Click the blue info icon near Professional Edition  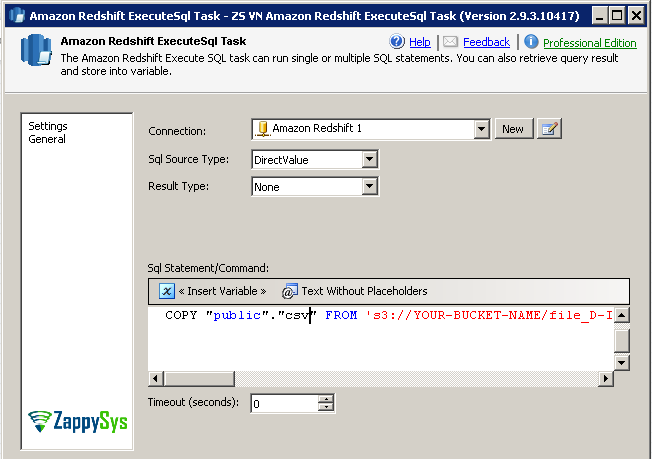[x=531, y=42]
